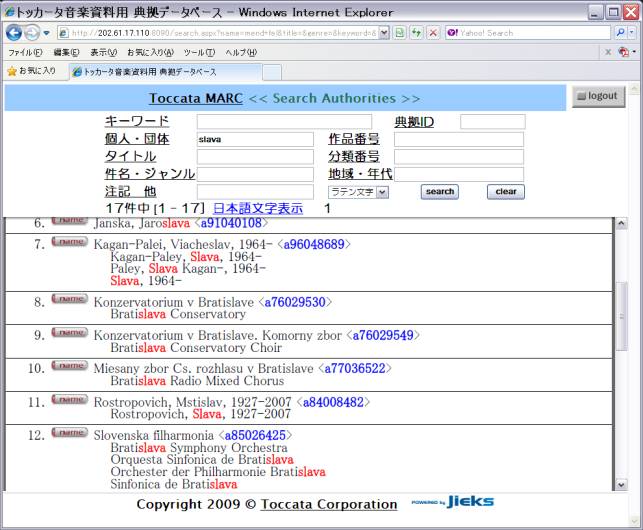Click name icon for Kagan-Palei, Viacheslav
643x530 pixels.
click(70, 242)
